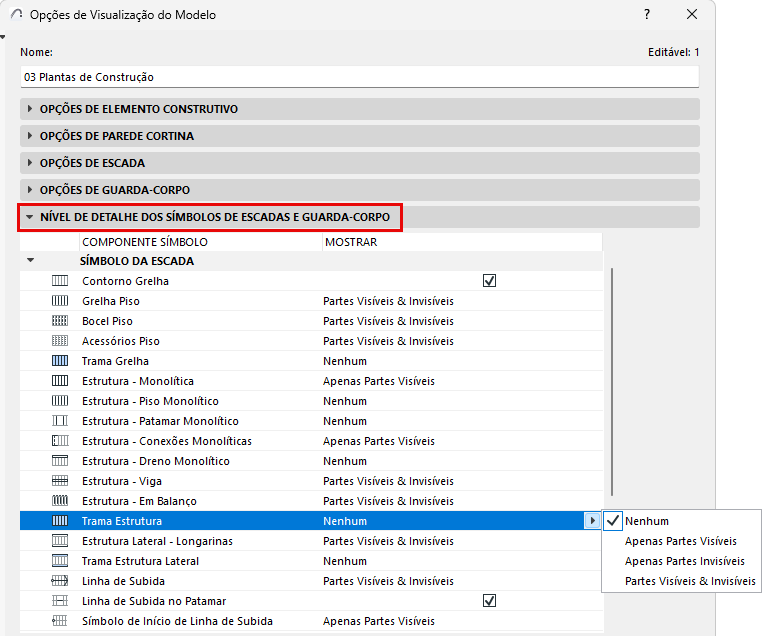The width and height of the screenshot is (775, 636).
Task: Expand Opções de Elemento Construtivo section
Action: coord(30,109)
